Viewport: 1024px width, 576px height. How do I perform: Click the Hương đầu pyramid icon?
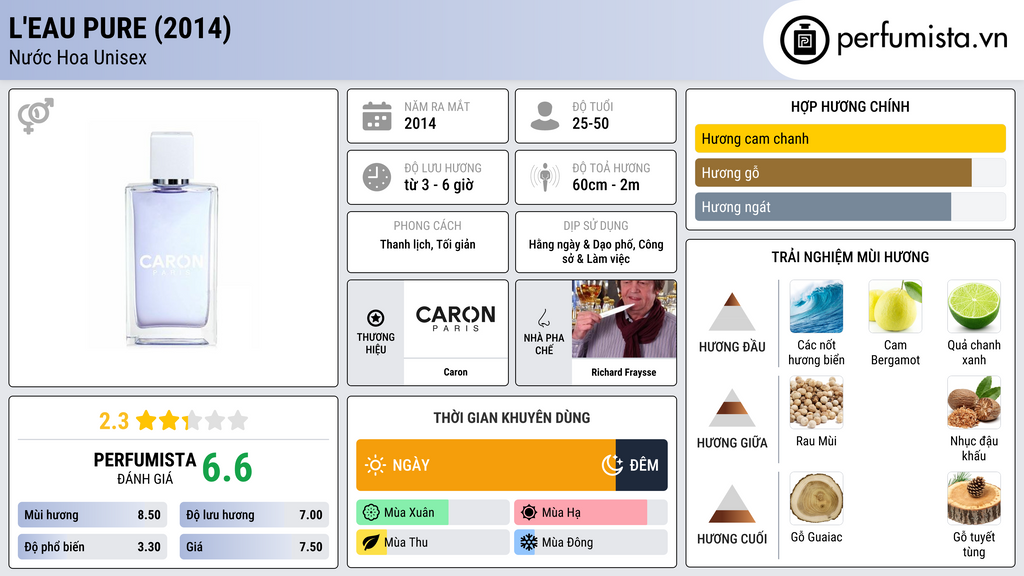click(732, 312)
